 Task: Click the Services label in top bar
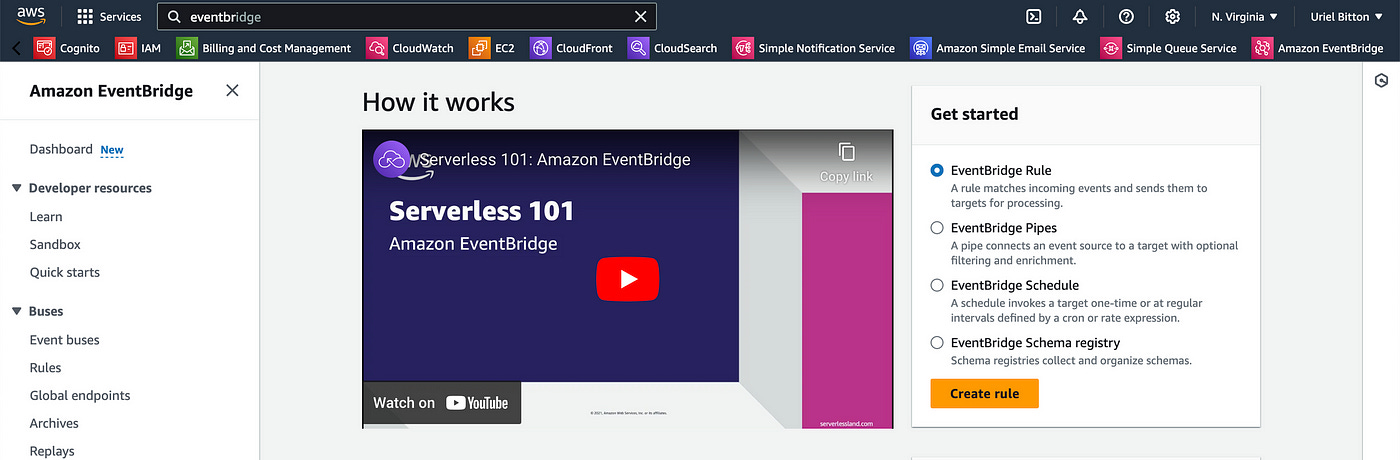coord(120,17)
